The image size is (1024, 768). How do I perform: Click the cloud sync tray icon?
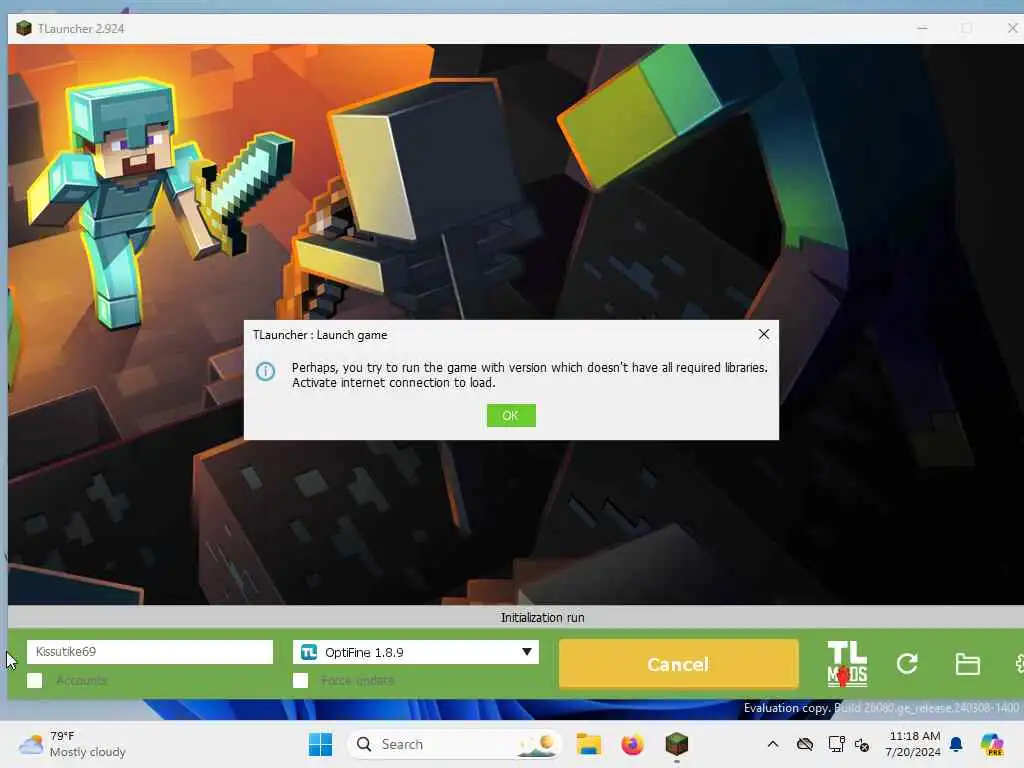pyautogui.click(x=805, y=744)
